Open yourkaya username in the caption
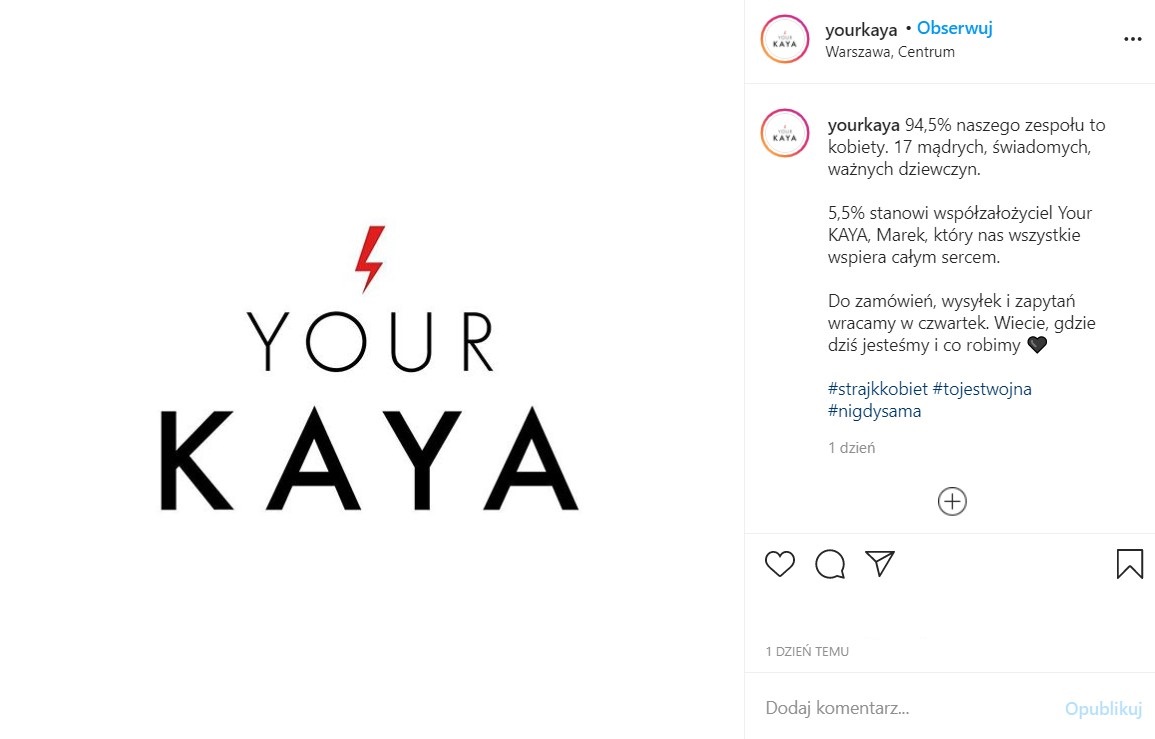 tap(863, 125)
